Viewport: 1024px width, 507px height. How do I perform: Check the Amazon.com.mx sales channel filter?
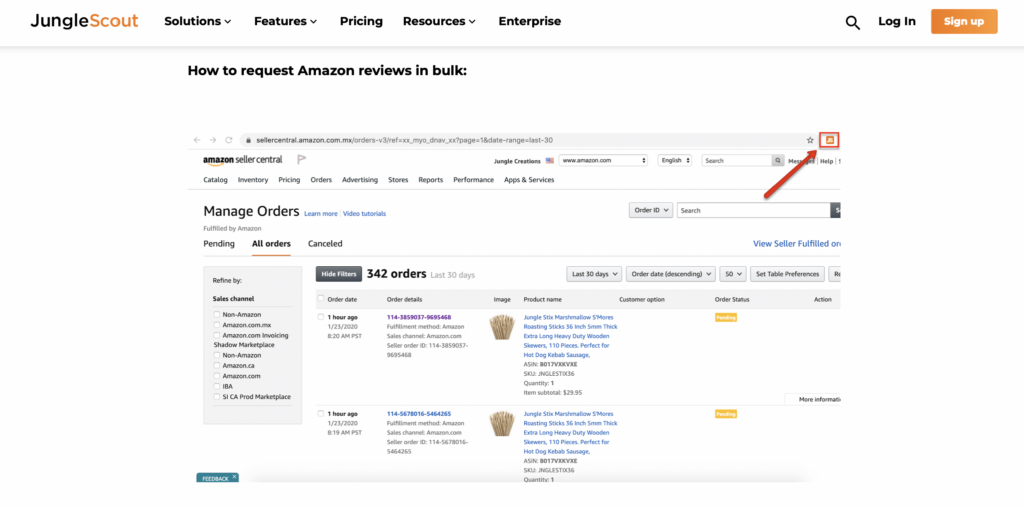[216, 325]
